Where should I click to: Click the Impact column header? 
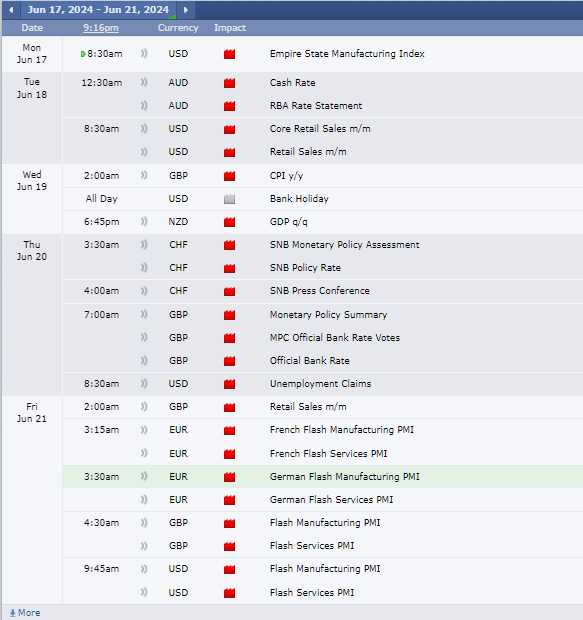pyautogui.click(x=230, y=28)
